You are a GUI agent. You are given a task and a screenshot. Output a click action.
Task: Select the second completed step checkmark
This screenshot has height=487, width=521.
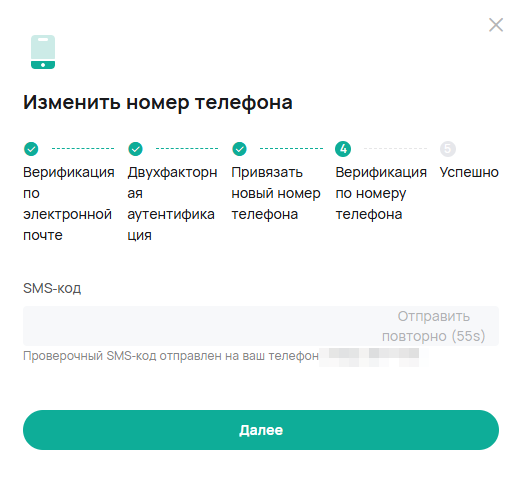(135, 149)
